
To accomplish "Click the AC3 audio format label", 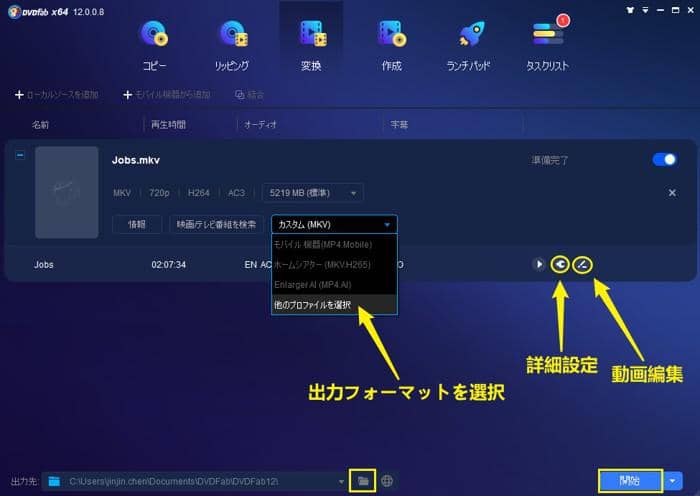I will 236,193.
